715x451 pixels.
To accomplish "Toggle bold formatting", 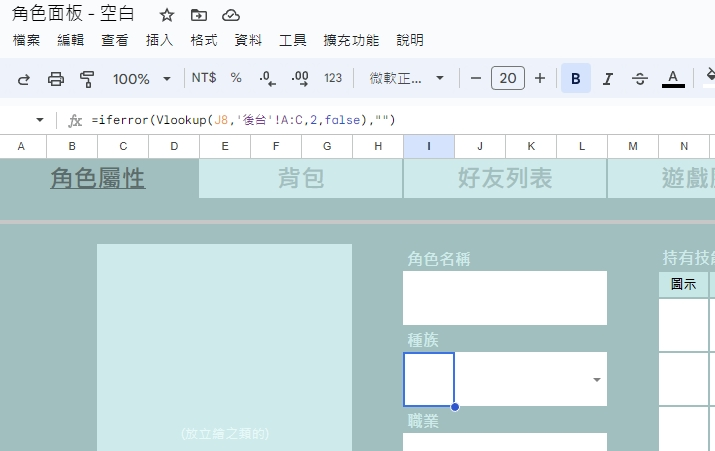I will tap(576, 78).
